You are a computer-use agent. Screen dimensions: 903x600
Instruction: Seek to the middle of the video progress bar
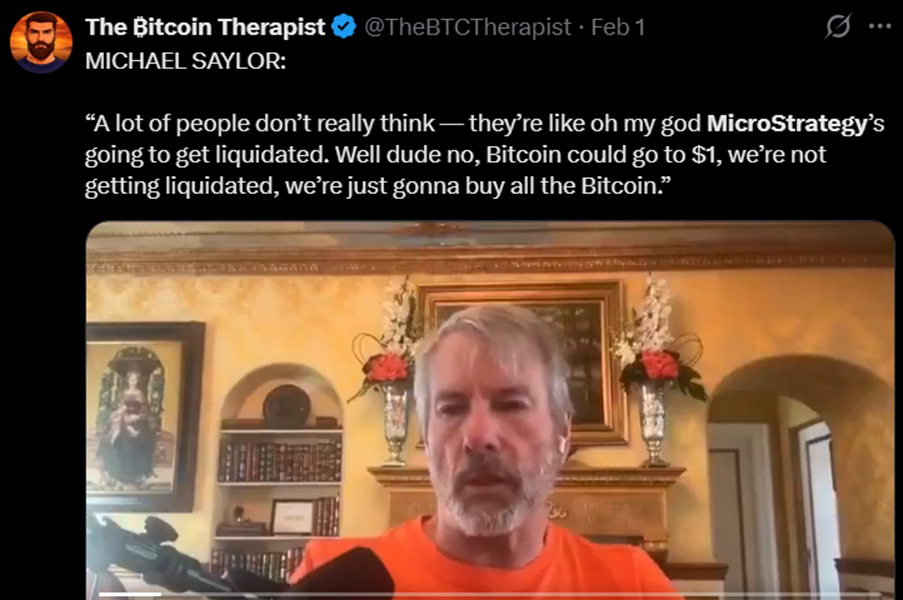[x=490, y=594]
